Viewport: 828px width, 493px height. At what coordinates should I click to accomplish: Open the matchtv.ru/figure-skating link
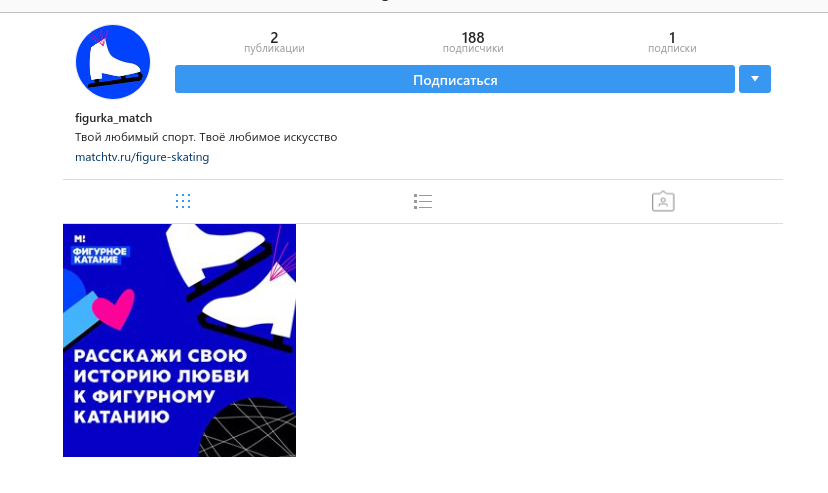(142, 157)
